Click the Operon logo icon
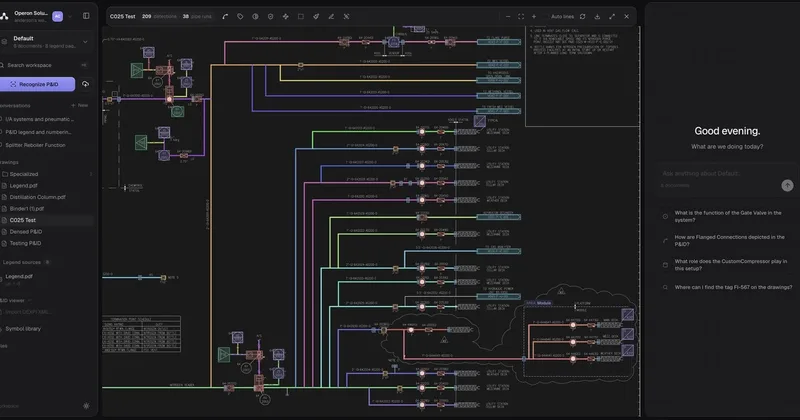The image size is (800, 420). click(x=4, y=16)
